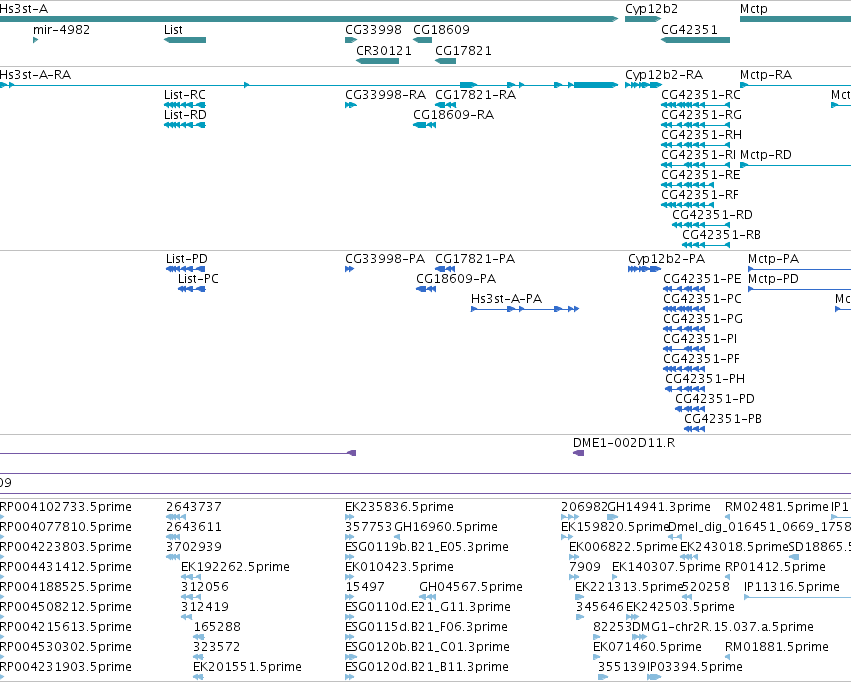Select the RP004431412.5prime EST label
This screenshot has height=682, width=851.
[x=66, y=567]
